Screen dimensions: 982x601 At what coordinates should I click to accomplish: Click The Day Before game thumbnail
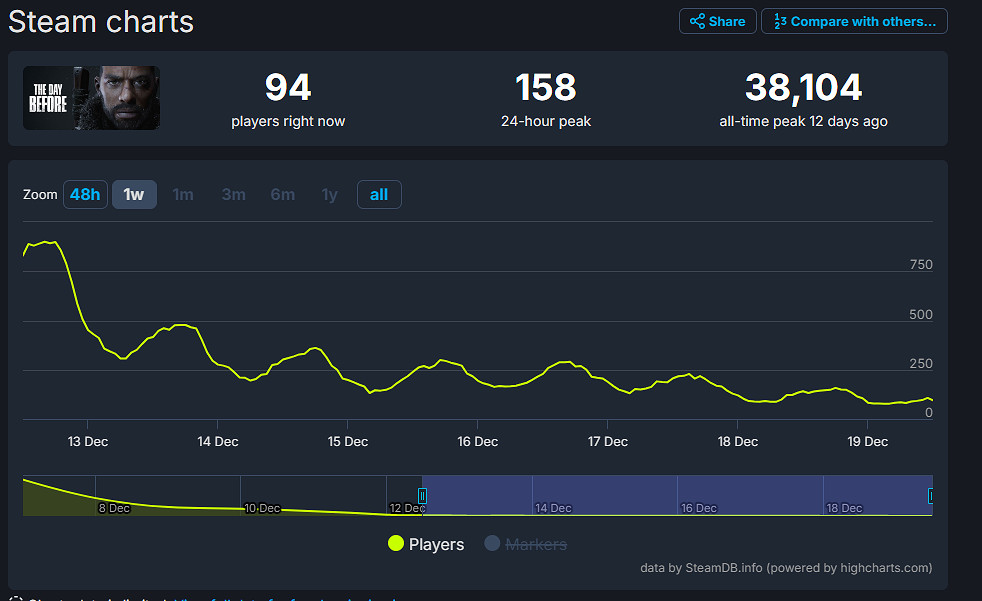coord(91,98)
